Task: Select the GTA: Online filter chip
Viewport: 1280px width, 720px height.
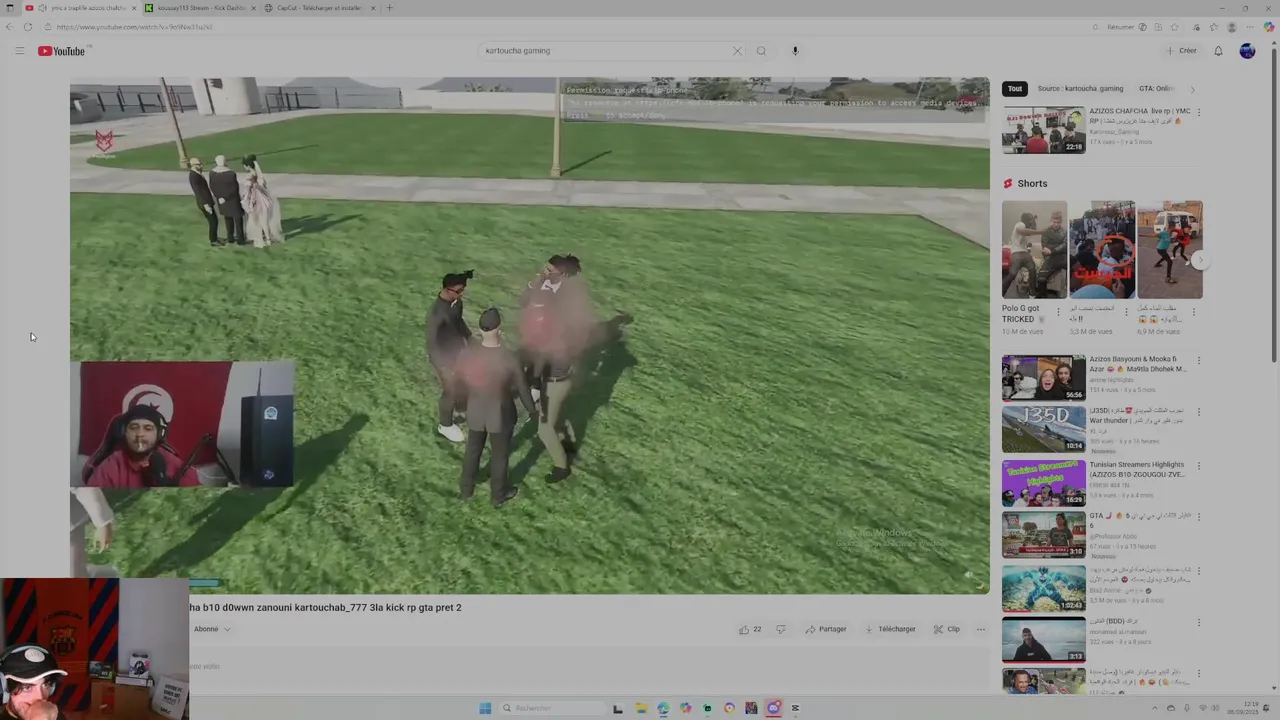Action: 1156,89
